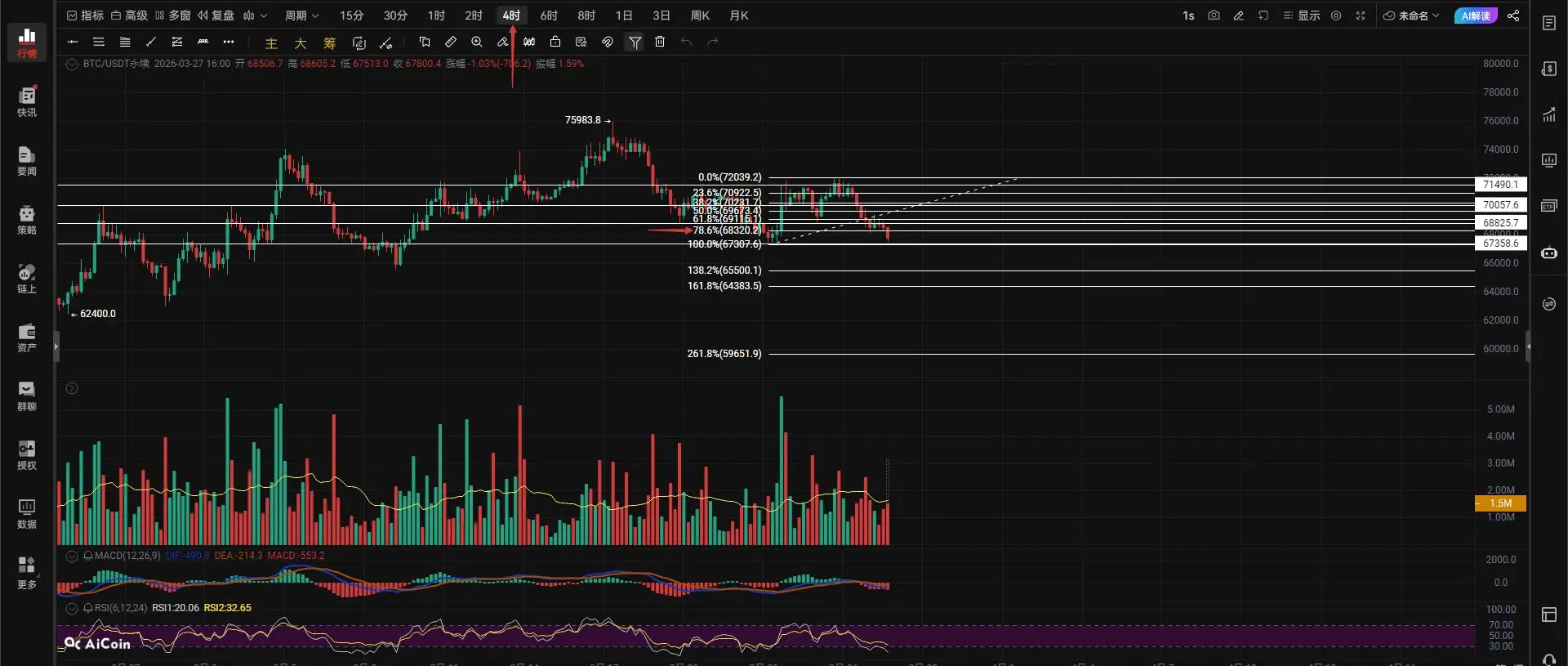Image resolution: width=1568 pixels, height=666 pixels.
Task: Toggle the MACD alert bell
Action: tap(88, 556)
